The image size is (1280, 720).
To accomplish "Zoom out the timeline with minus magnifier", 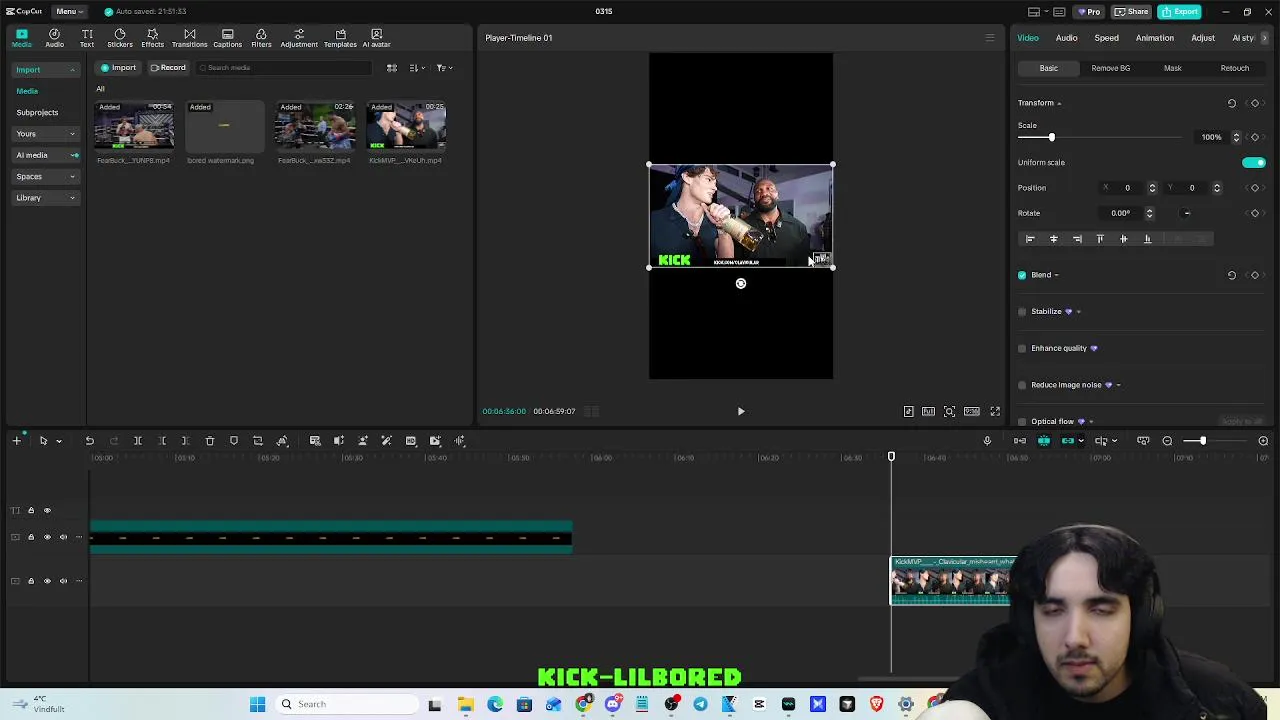I will coord(1167,441).
